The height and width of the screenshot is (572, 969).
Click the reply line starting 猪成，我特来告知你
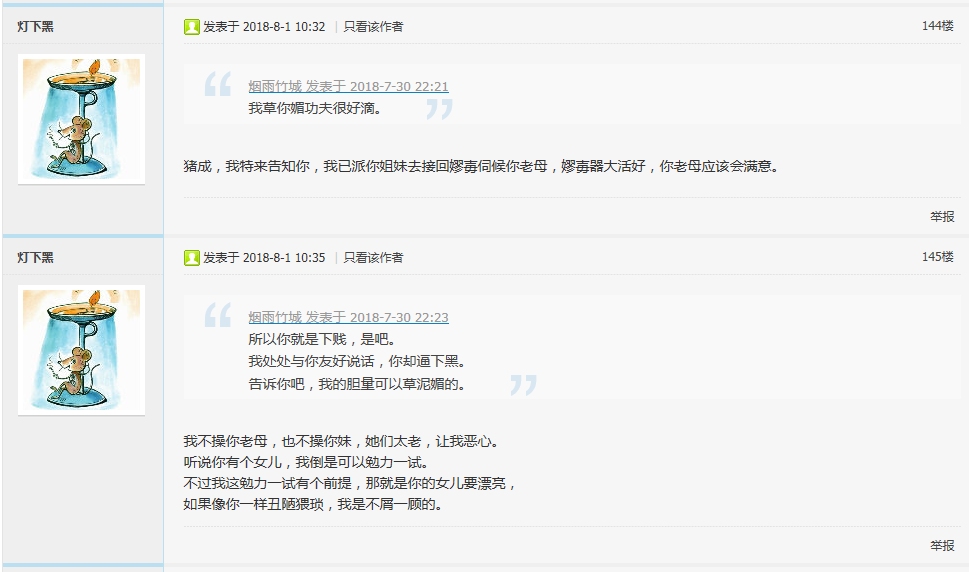[481, 166]
